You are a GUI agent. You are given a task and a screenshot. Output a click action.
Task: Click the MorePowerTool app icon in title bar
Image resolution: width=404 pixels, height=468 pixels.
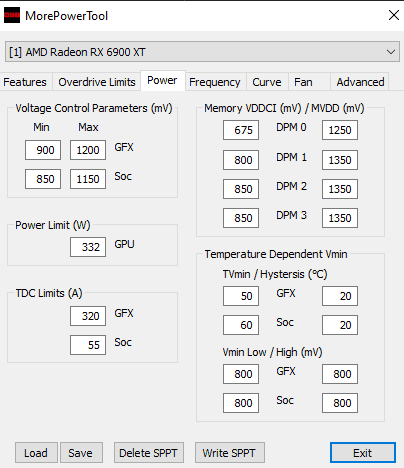click(12, 15)
